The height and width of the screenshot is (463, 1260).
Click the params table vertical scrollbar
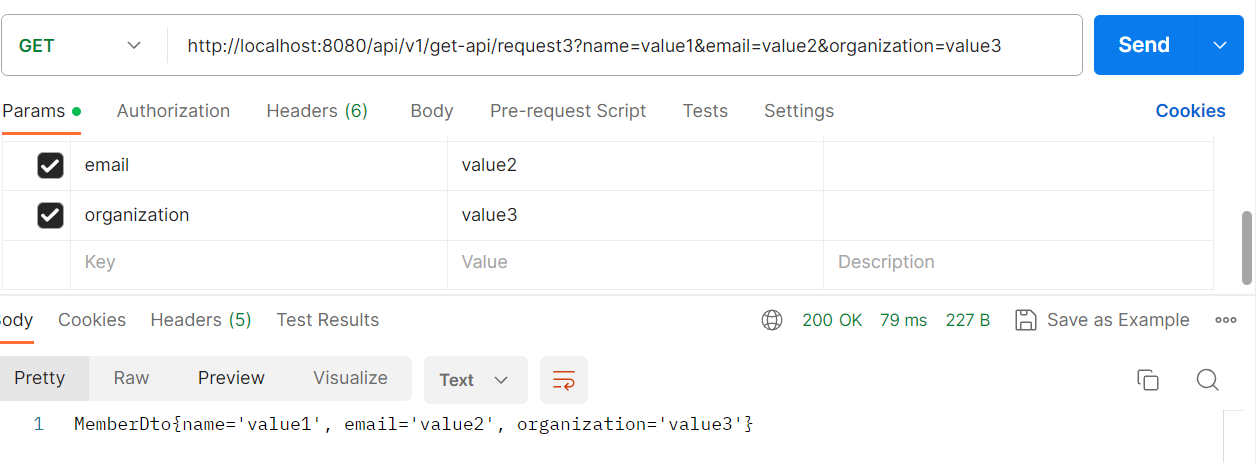pyautogui.click(x=1246, y=247)
